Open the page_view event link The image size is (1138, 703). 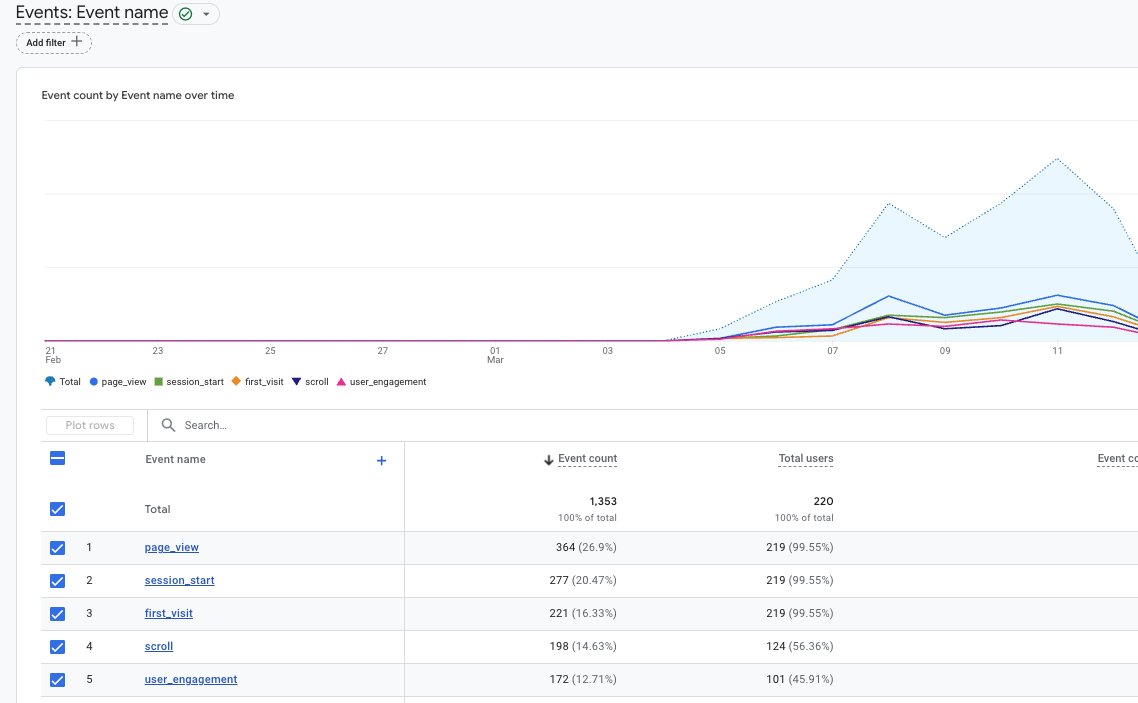pos(171,547)
